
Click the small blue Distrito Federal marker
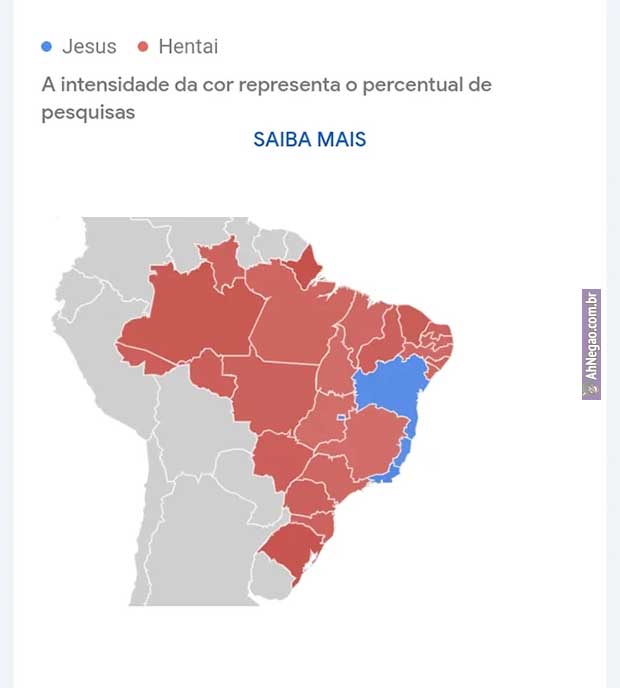pyautogui.click(x=341, y=417)
